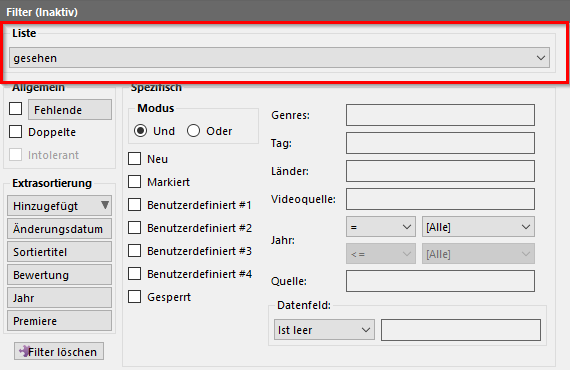Sort by Premiere

click(x=59, y=321)
